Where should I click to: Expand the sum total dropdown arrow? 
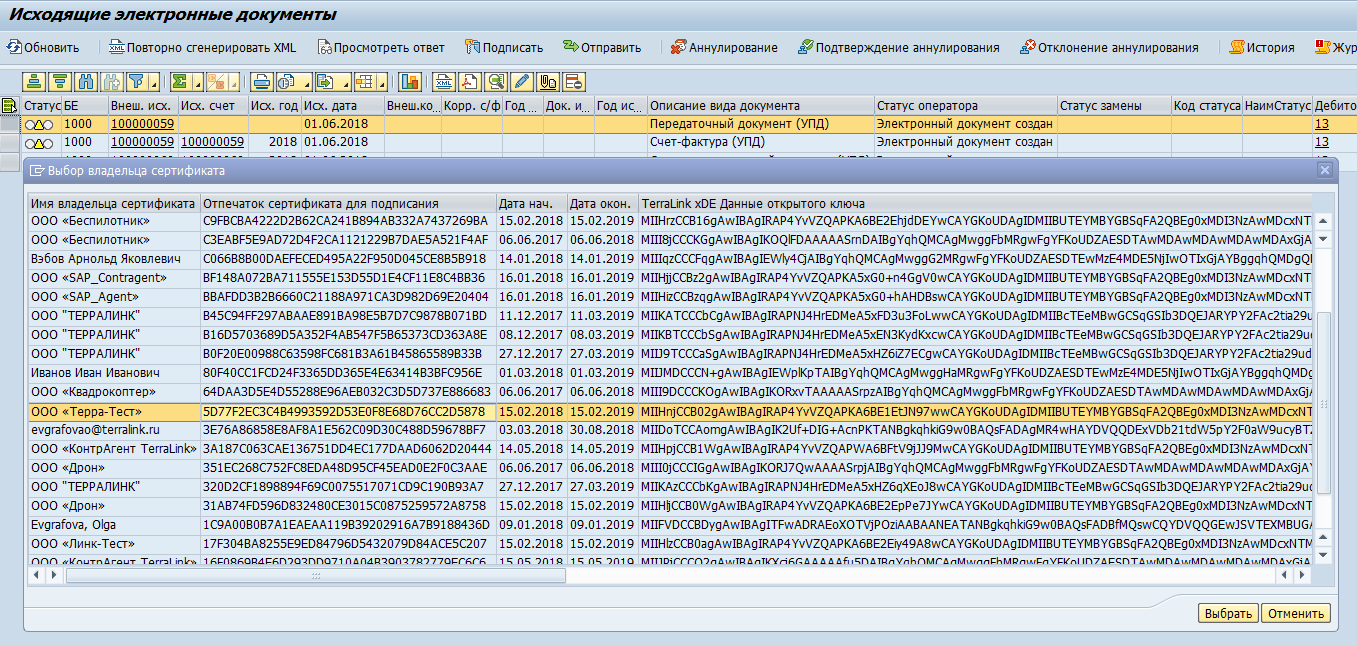[x=197, y=83]
